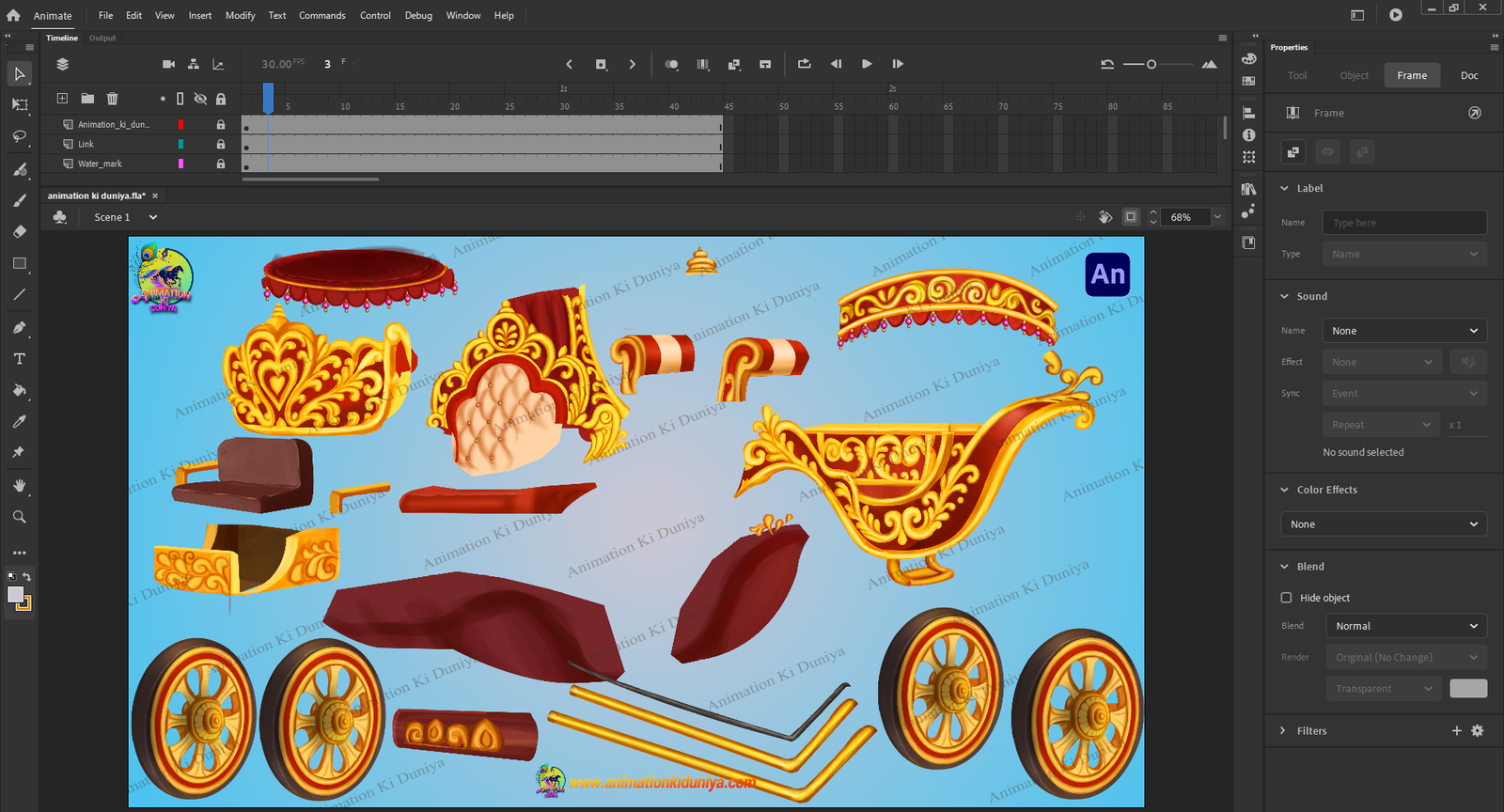Open the Blend mode Normal dropdown
The height and width of the screenshot is (812, 1504).
tap(1406, 626)
